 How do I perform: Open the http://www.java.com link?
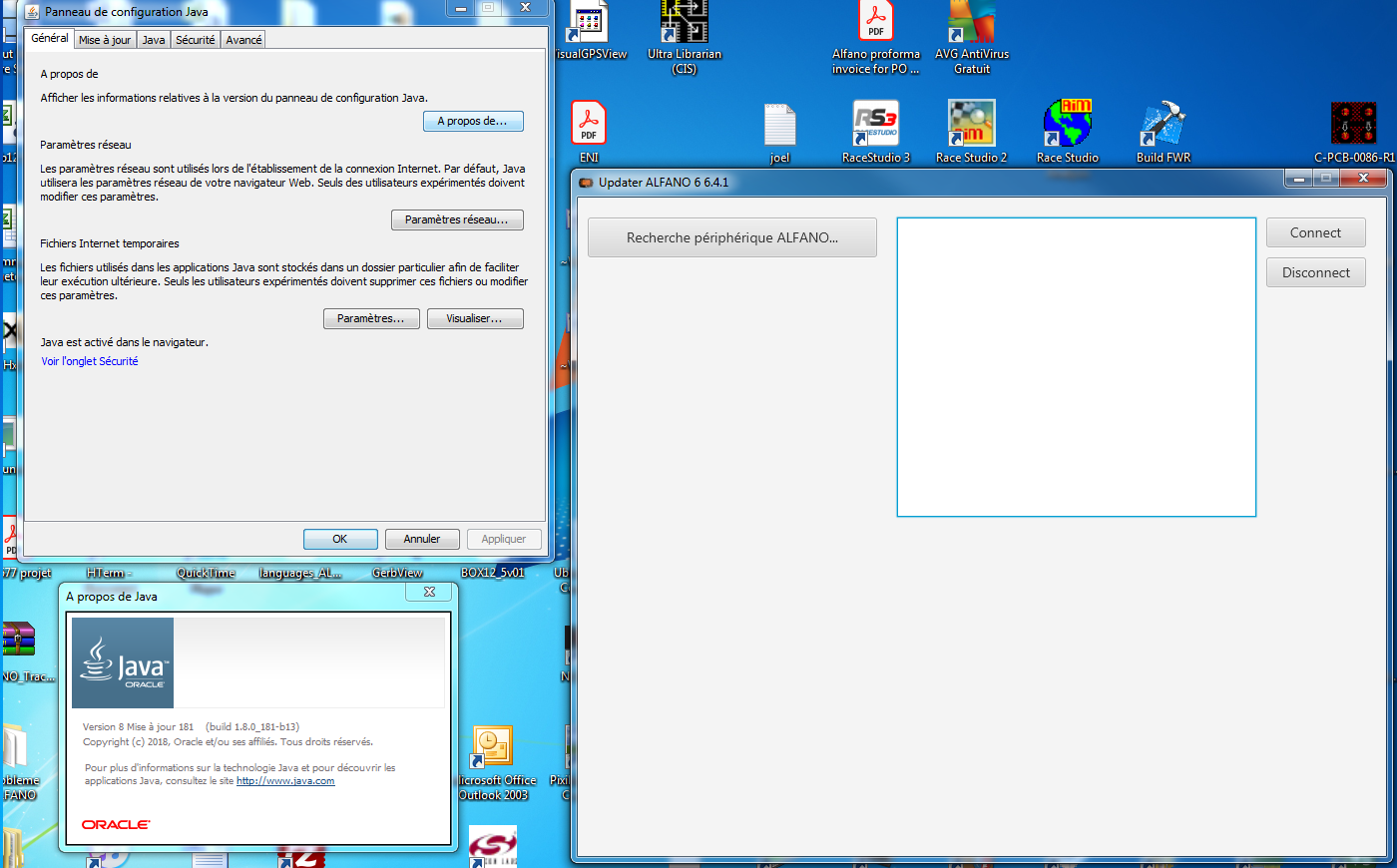pyautogui.click(x=285, y=781)
